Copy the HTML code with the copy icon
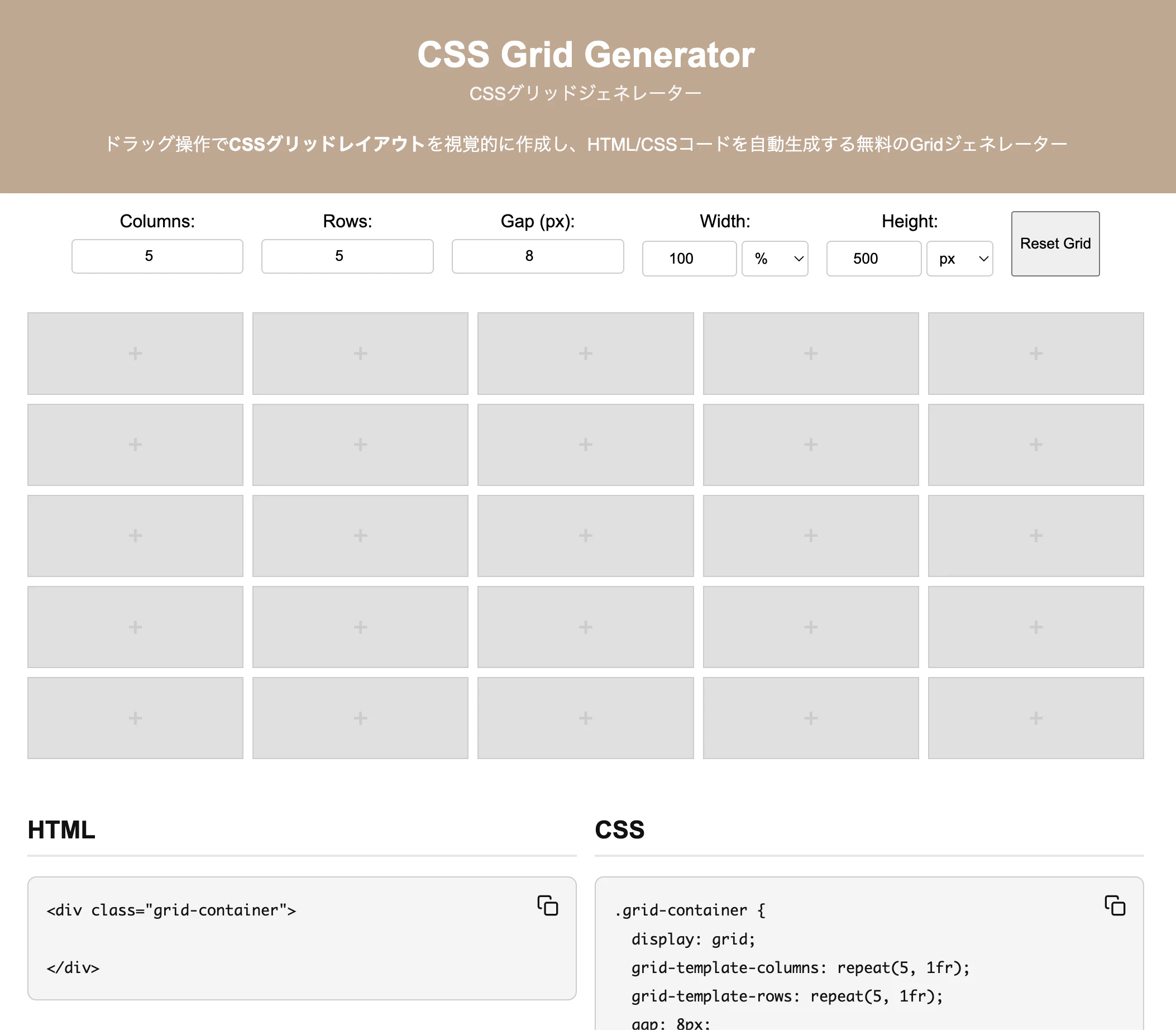This screenshot has width=1176, height=1030. click(547, 905)
